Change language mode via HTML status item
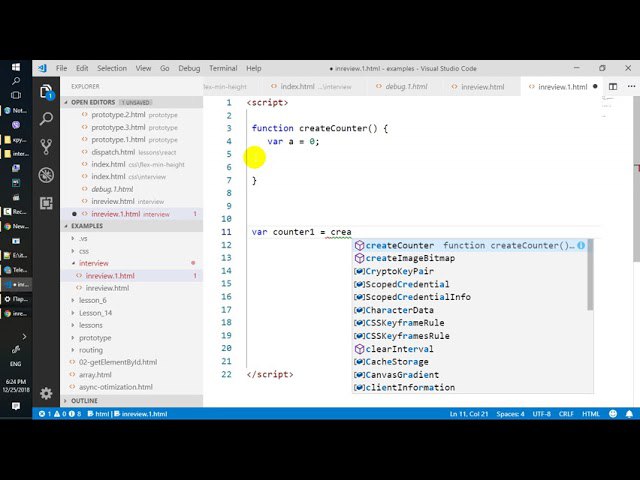 (x=591, y=414)
